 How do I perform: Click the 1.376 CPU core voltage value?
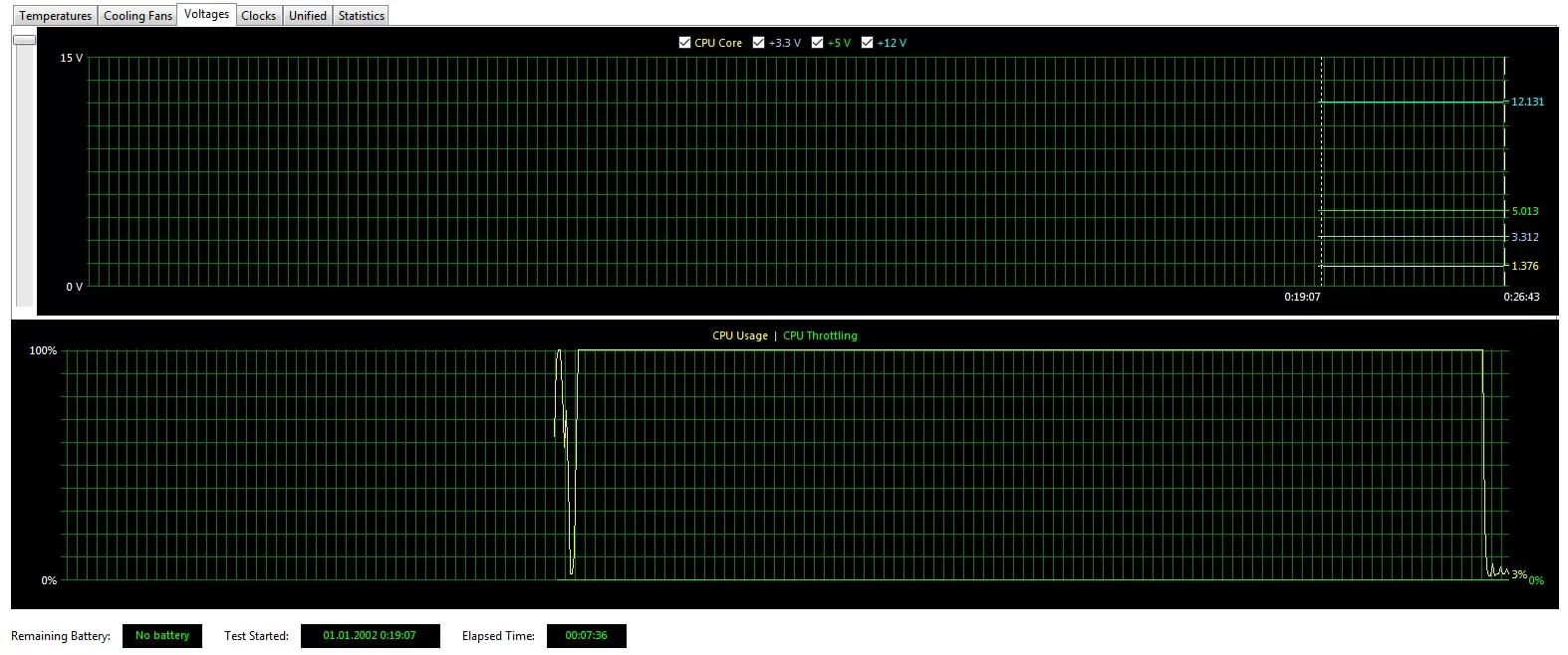pos(1525,266)
